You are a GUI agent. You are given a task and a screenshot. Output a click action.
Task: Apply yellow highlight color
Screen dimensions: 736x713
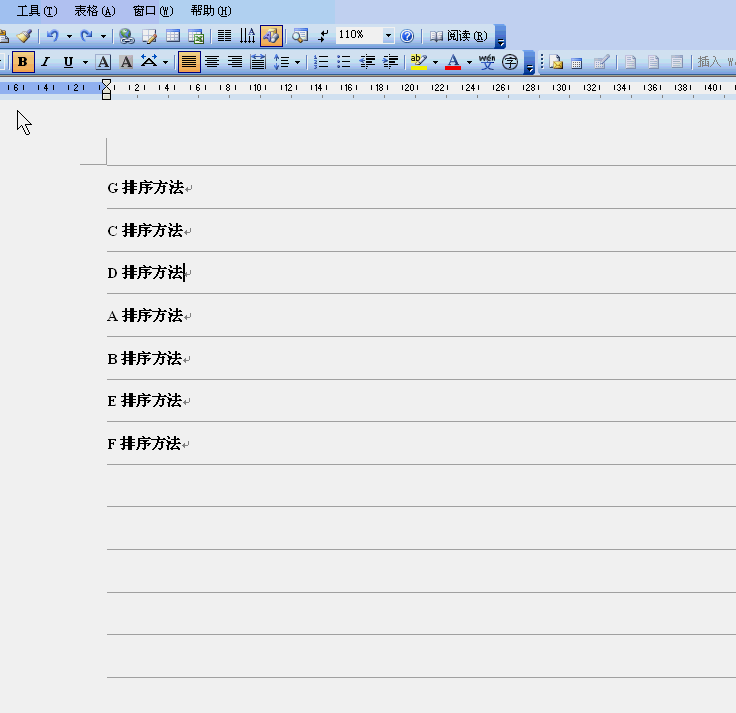(x=418, y=62)
